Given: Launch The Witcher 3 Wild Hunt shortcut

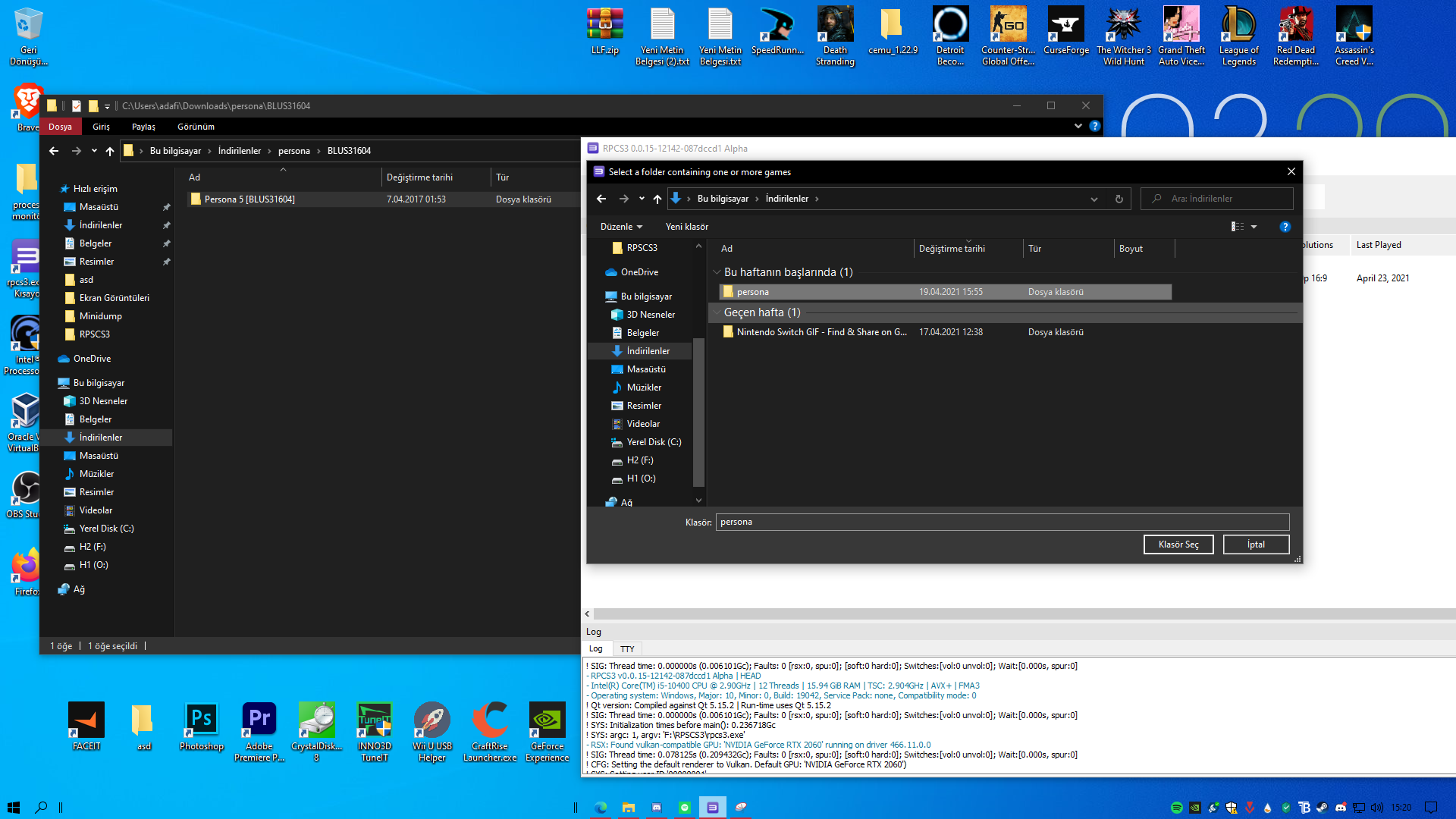Looking at the screenshot, I should tap(1123, 36).
